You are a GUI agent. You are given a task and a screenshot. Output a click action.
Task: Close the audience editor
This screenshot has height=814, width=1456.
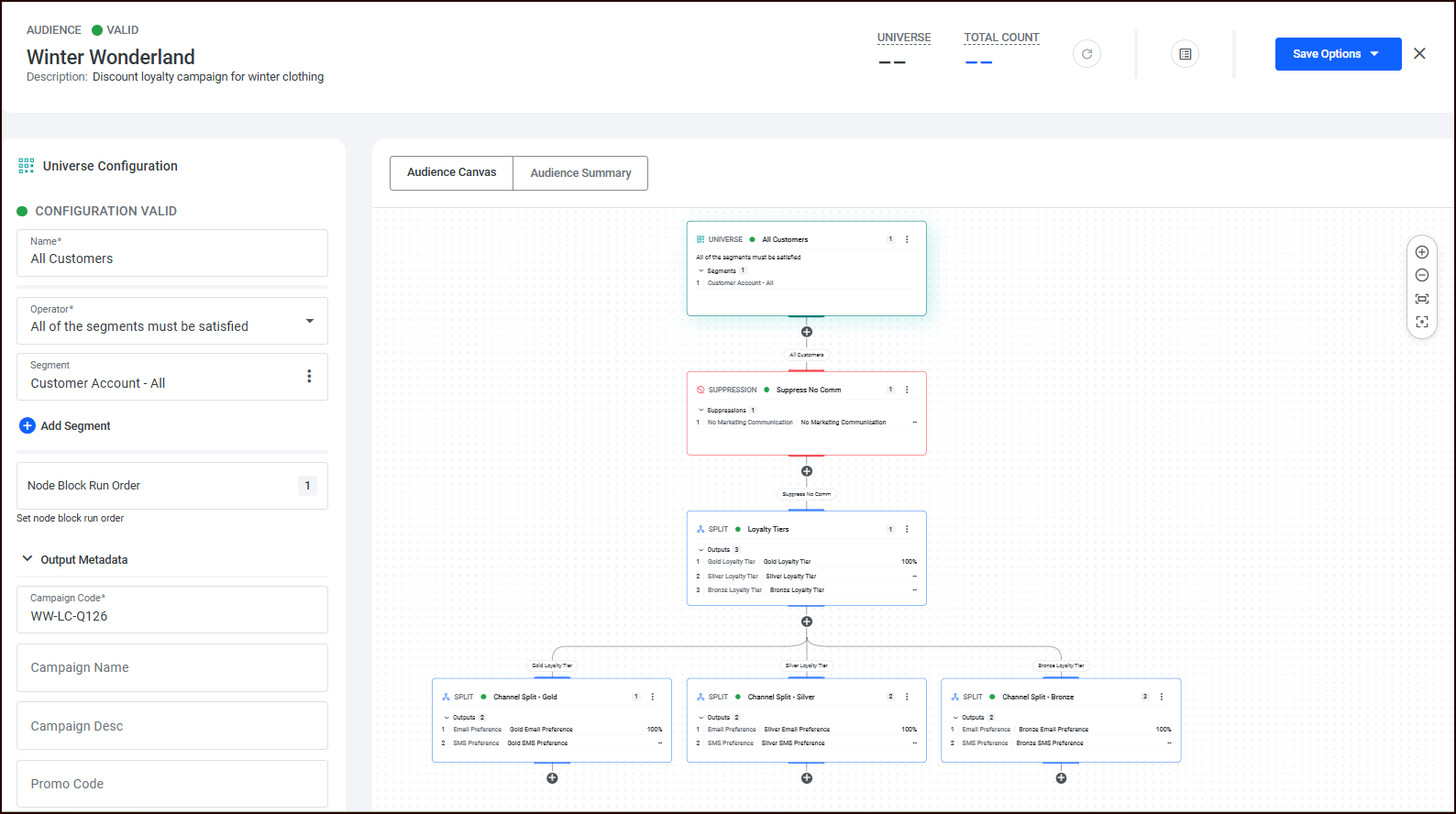[1419, 54]
